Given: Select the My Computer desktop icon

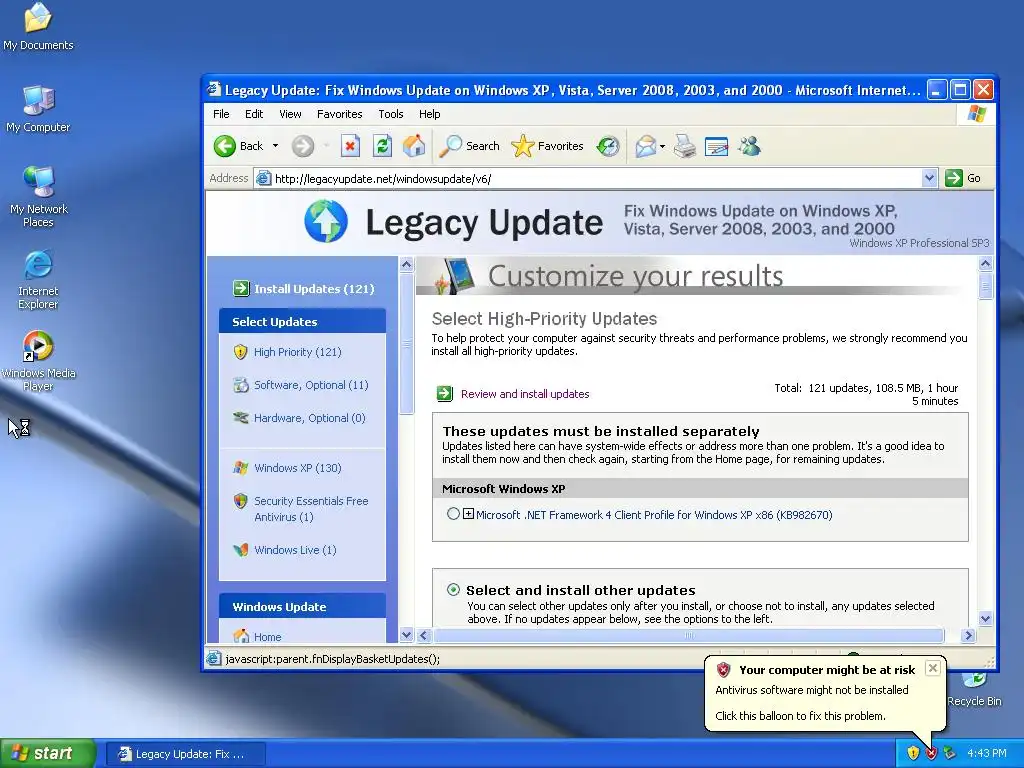Looking at the screenshot, I should [x=38, y=109].
